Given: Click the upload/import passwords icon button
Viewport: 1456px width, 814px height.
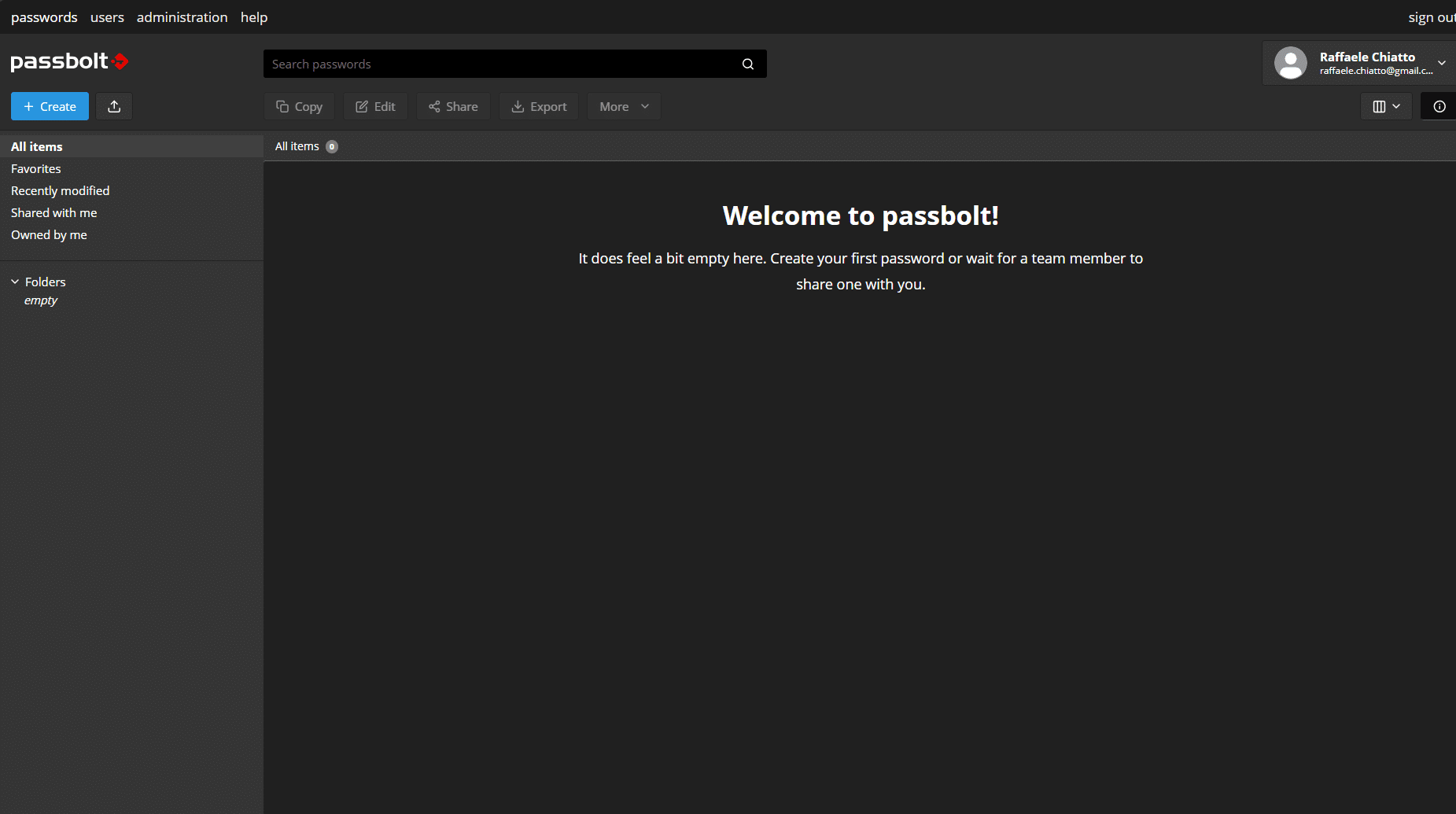Looking at the screenshot, I should [x=114, y=106].
